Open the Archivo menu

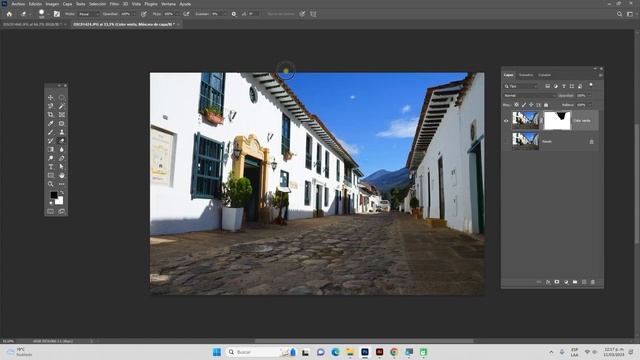coord(18,4)
